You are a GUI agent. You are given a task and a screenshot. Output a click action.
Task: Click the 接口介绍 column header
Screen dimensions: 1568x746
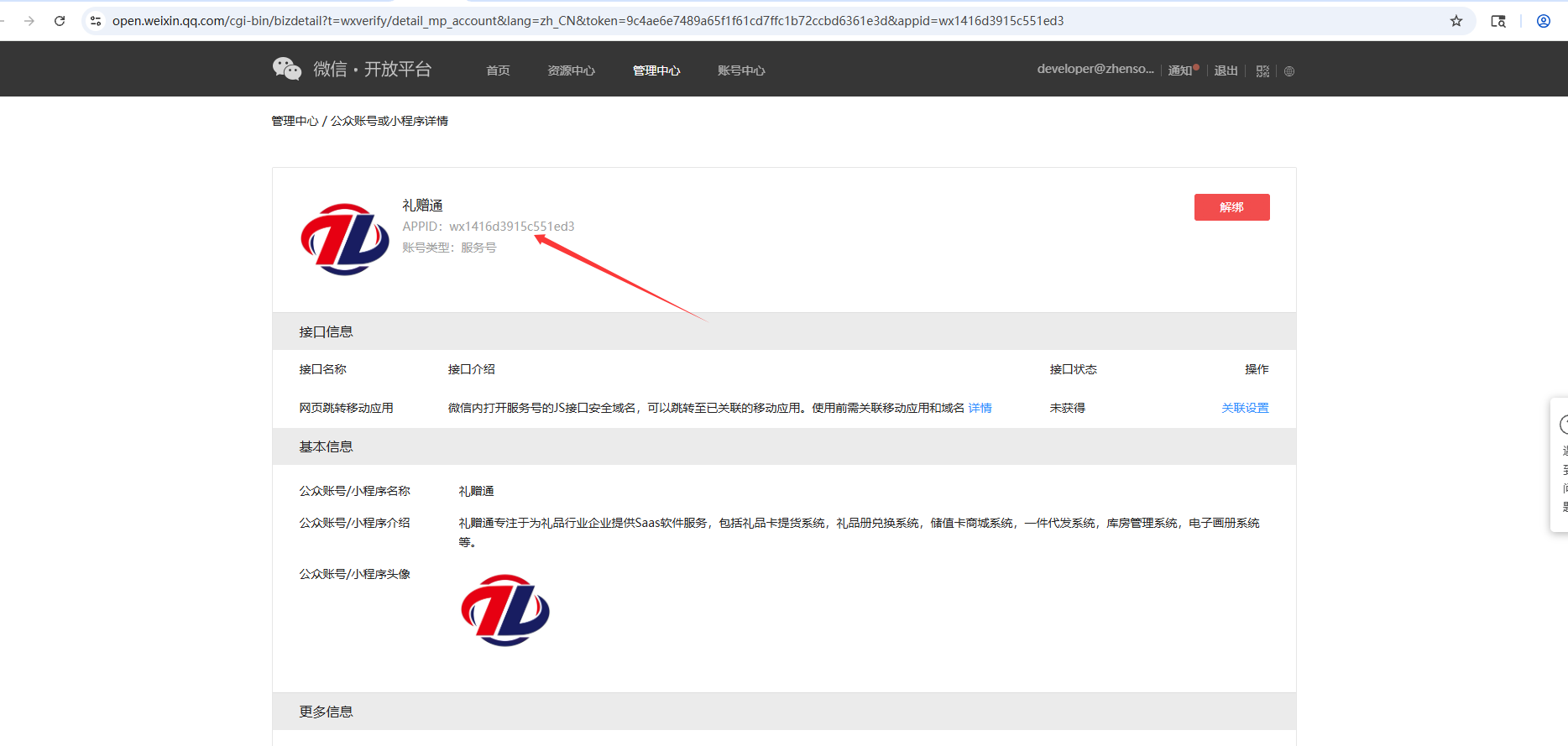(x=471, y=369)
